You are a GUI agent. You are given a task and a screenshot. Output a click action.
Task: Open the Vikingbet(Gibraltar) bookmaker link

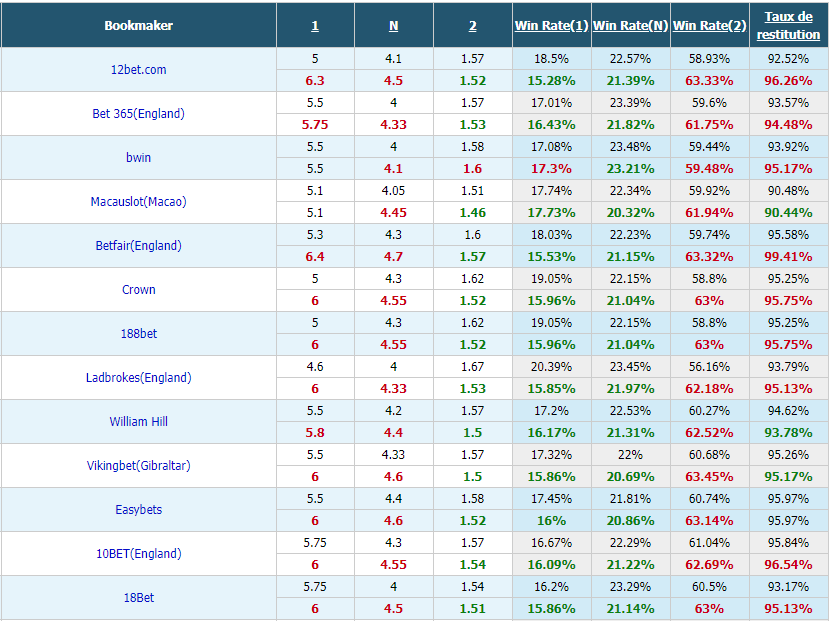coord(138,465)
